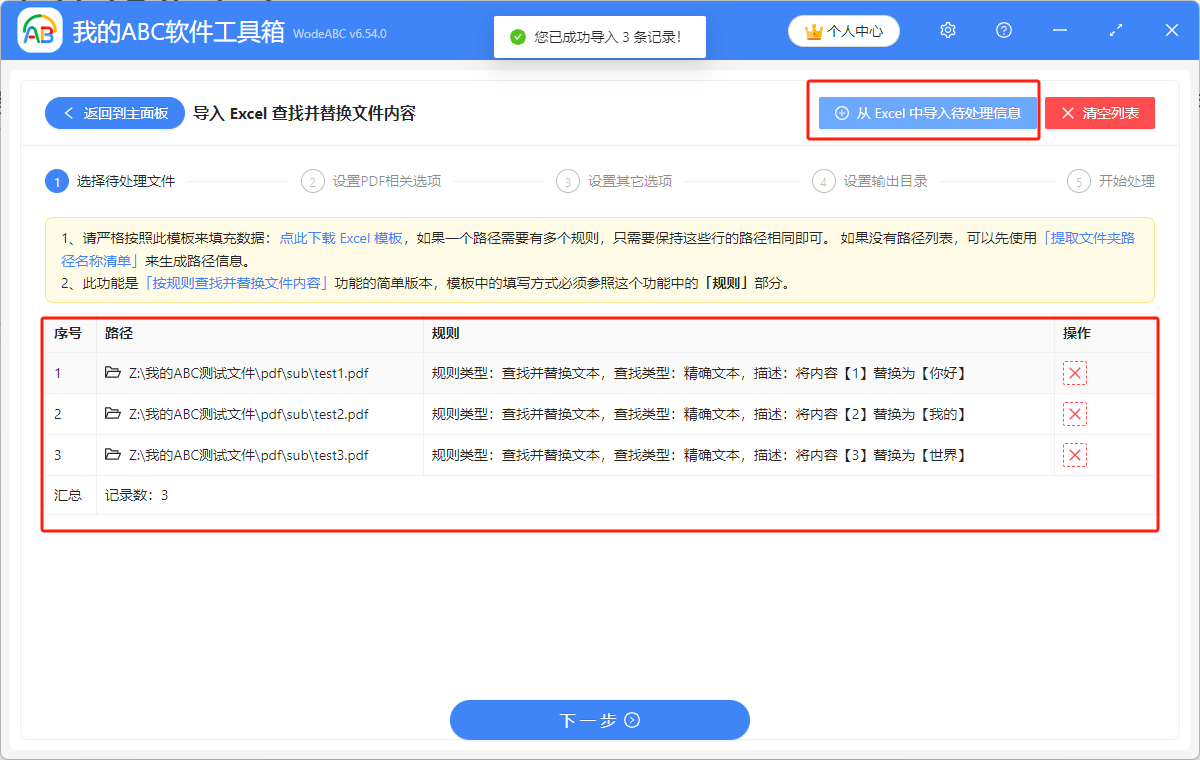
Task: Click folder icon beside test3.pdf path
Action: [x=113, y=455]
